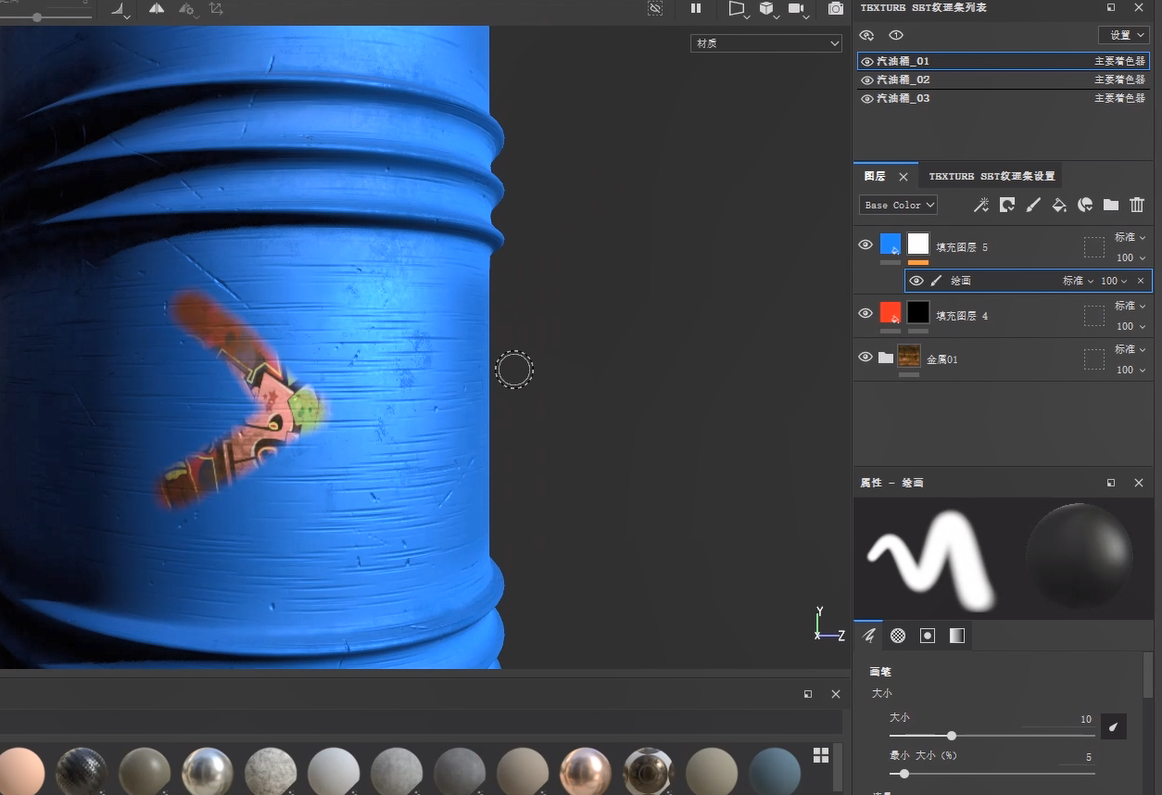Open the add effect magic wand menu

coord(981,205)
